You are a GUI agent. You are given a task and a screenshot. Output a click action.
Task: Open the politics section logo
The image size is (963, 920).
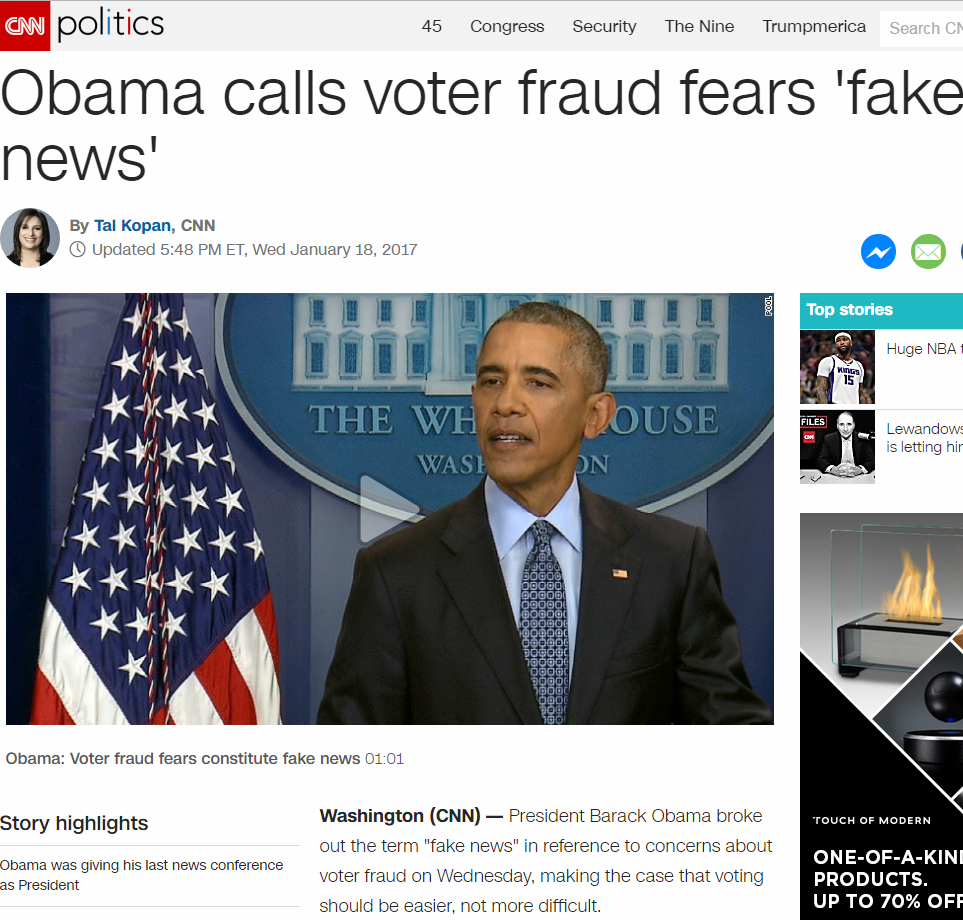111,25
